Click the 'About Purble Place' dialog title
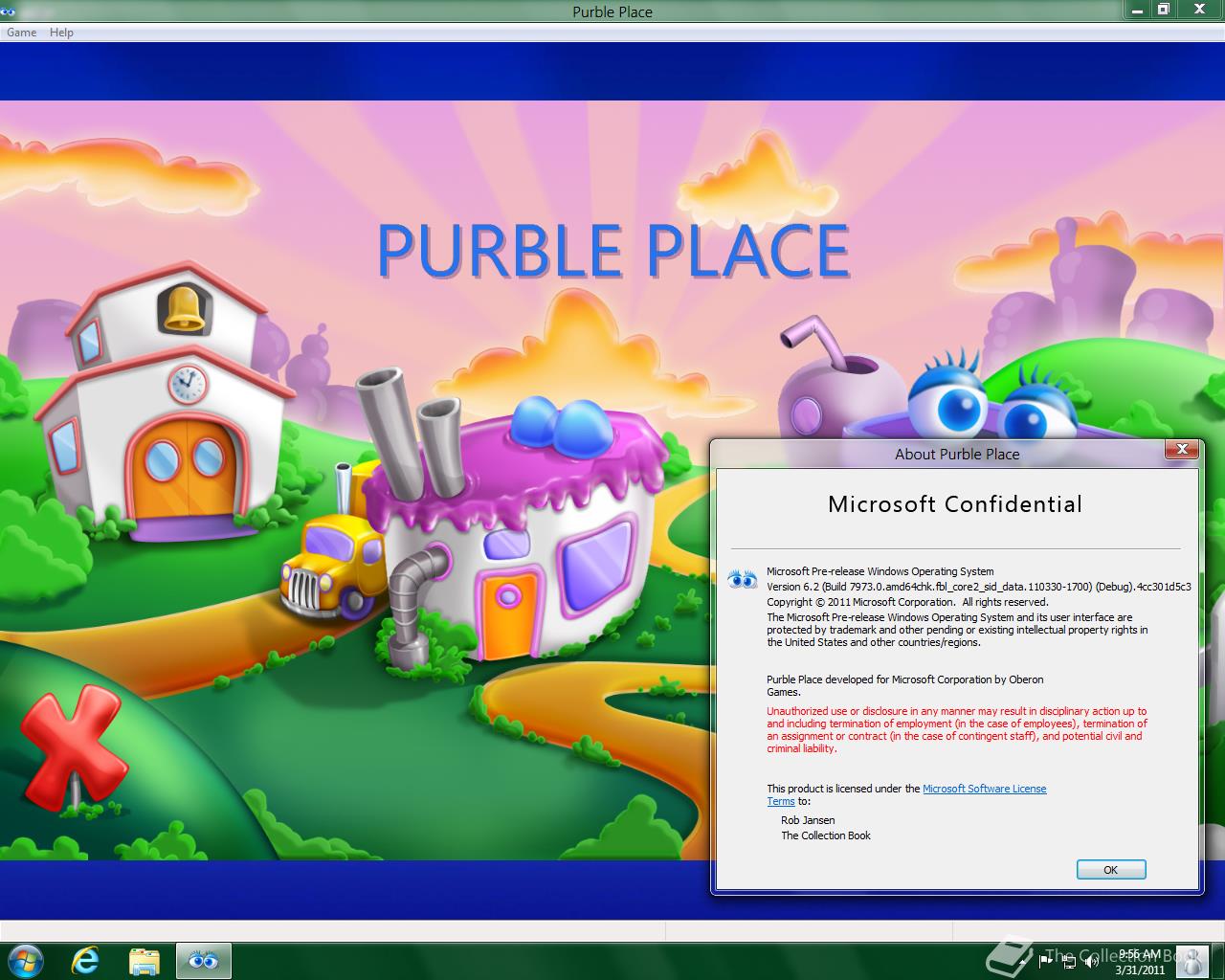The height and width of the screenshot is (980, 1225). click(x=957, y=455)
